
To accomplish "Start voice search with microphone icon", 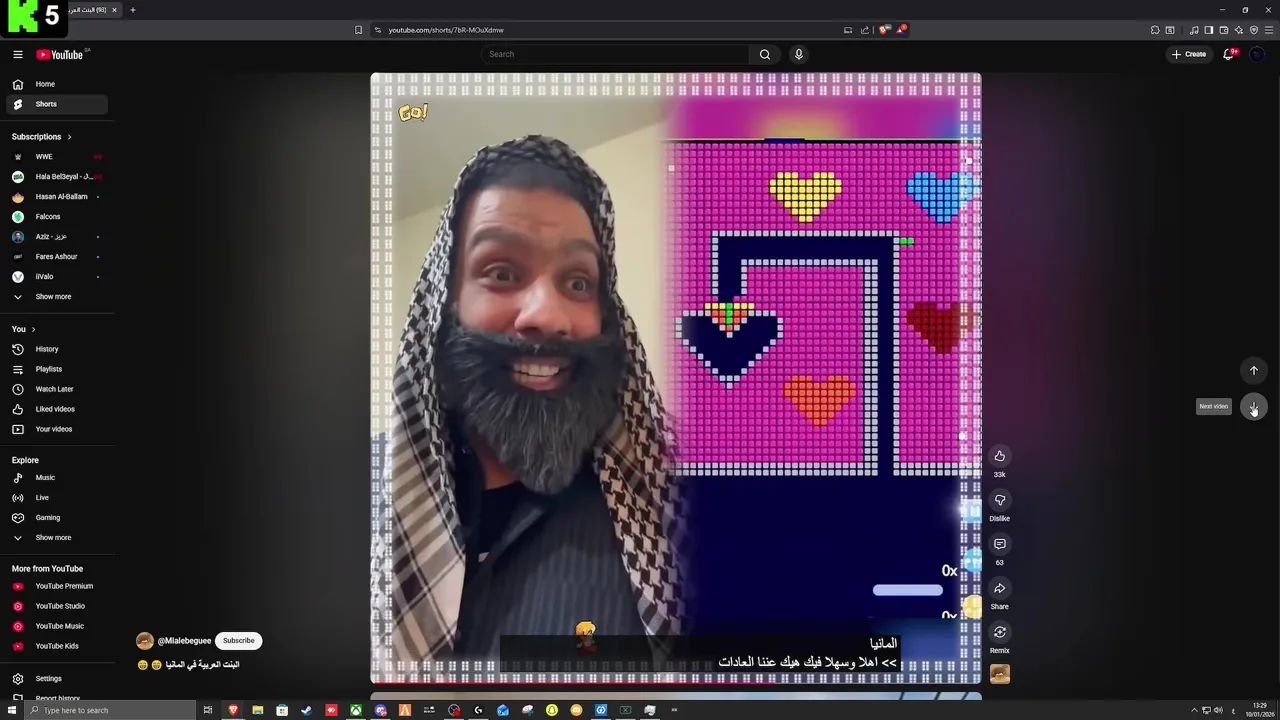I will pos(798,54).
